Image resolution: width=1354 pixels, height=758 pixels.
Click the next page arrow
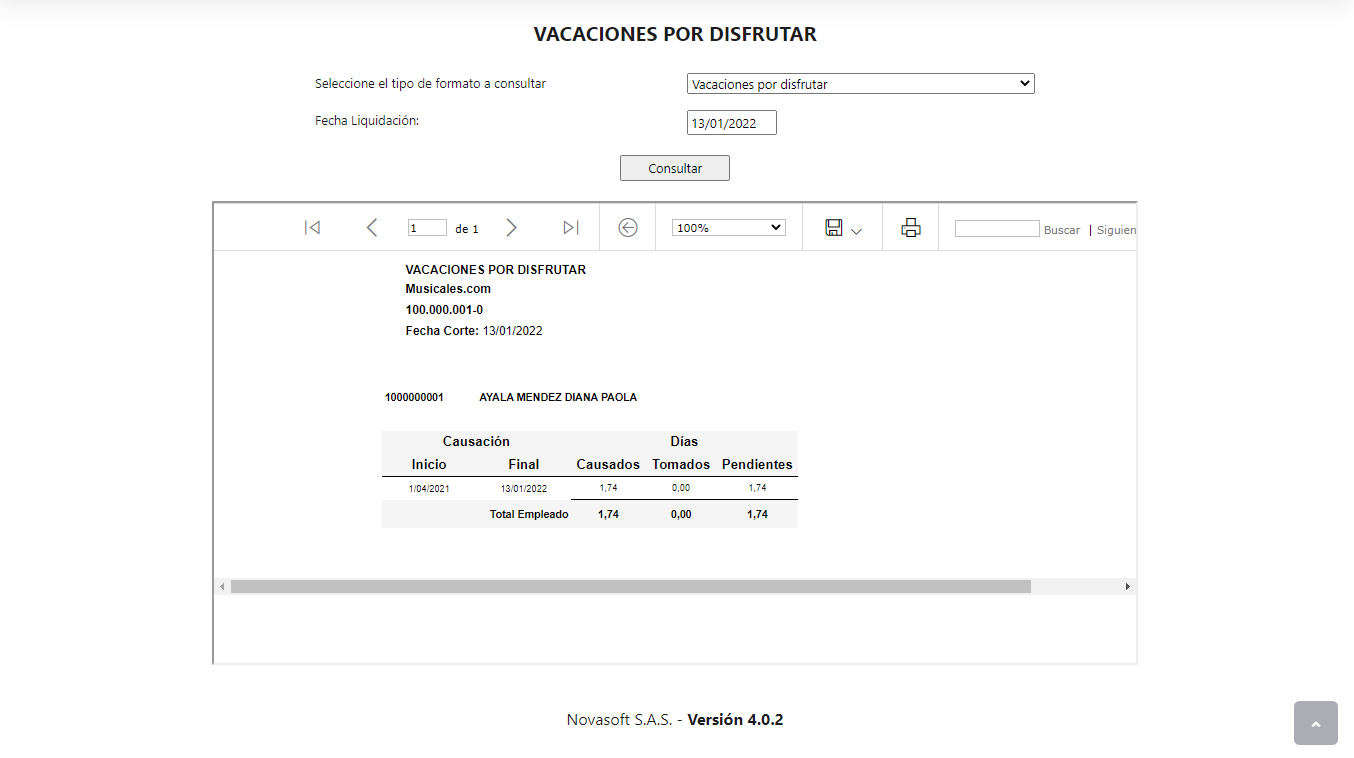click(x=511, y=227)
